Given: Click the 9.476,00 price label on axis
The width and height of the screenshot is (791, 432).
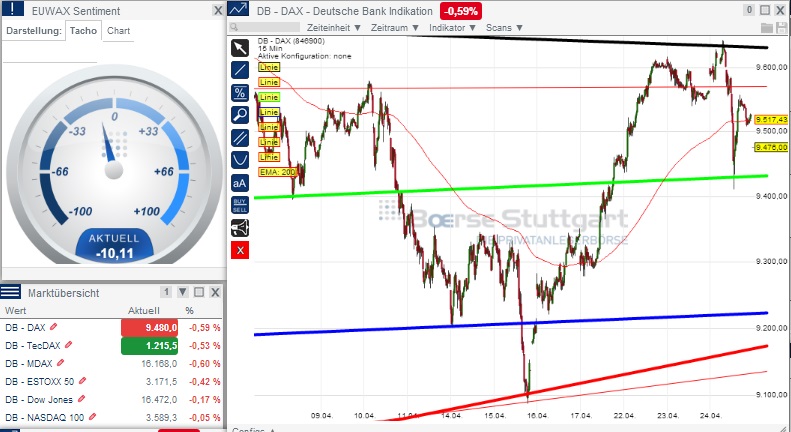Looking at the screenshot, I should click(x=771, y=147).
